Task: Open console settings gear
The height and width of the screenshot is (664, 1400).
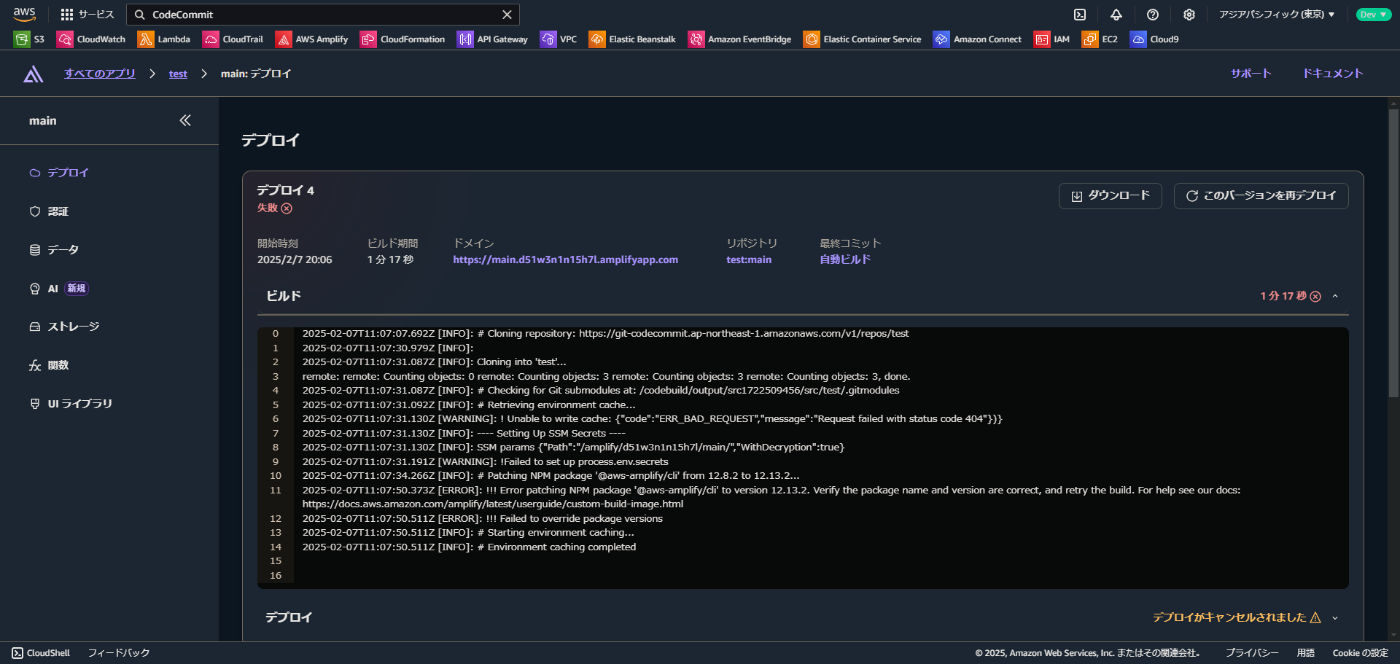Action: [x=1189, y=15]
